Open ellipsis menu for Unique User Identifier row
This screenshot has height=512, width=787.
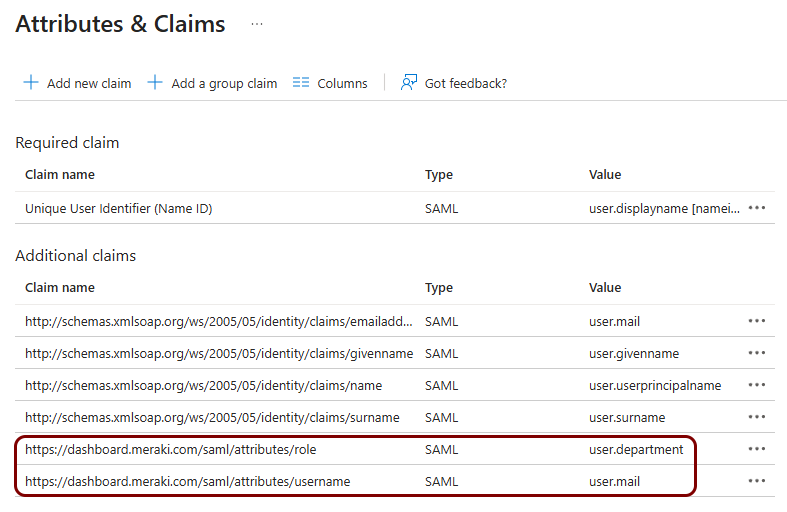[757, 208]
